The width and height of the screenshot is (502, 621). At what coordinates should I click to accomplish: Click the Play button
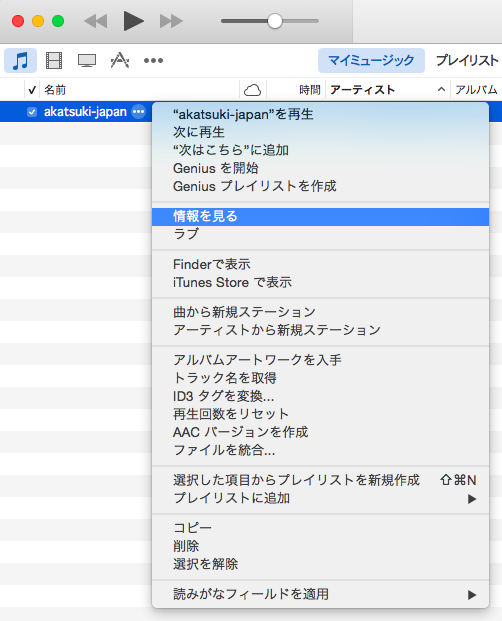point(133,21)
